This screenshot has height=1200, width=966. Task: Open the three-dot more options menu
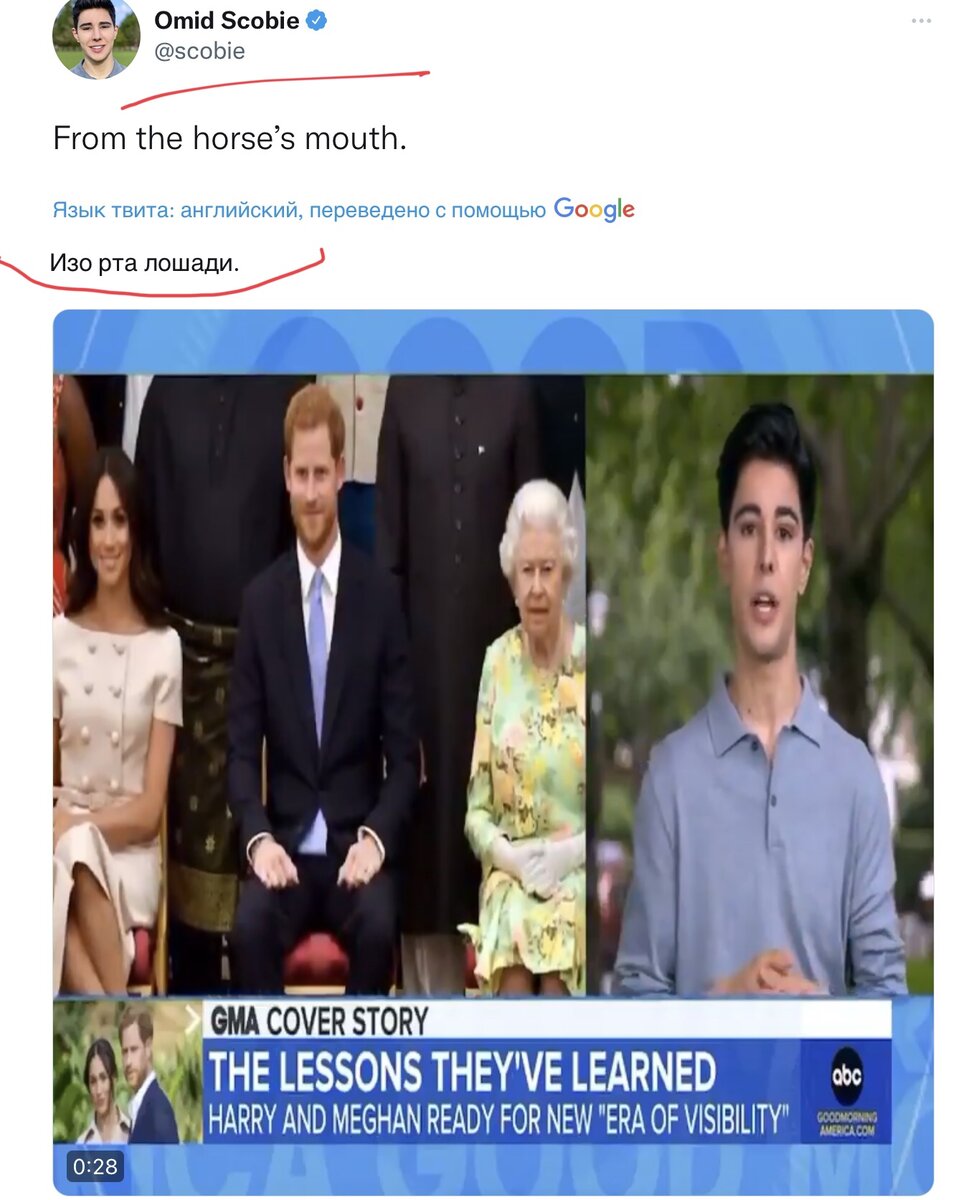(922, 22)
